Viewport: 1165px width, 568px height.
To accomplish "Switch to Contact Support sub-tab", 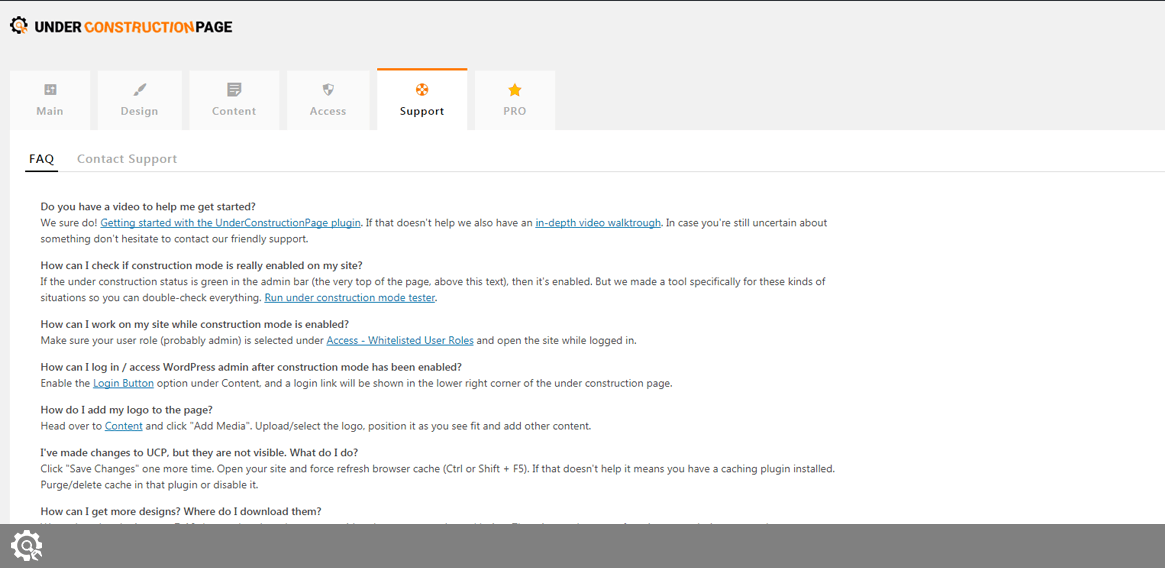I will (127, 159).
